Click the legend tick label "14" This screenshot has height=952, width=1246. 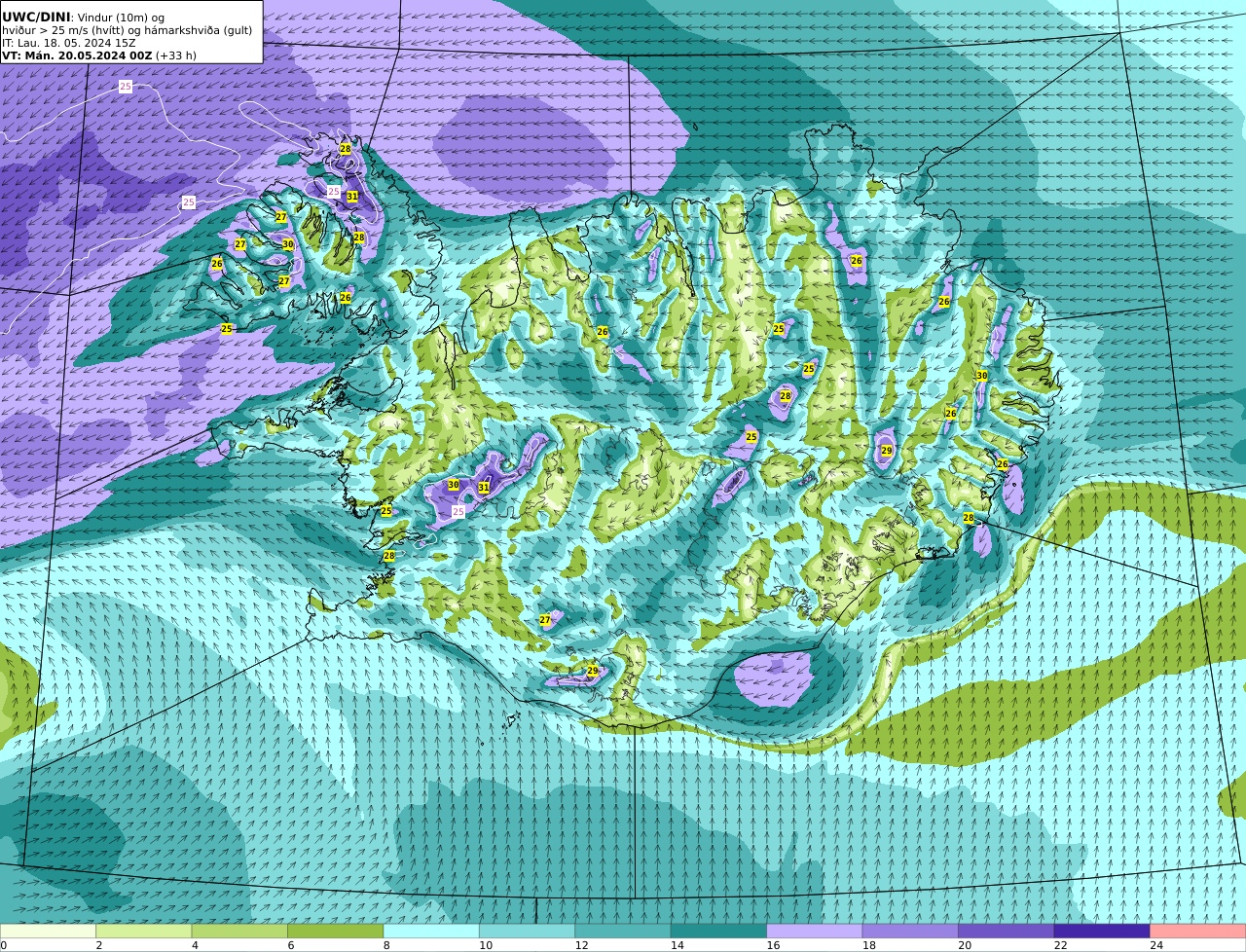click(677, 945)
